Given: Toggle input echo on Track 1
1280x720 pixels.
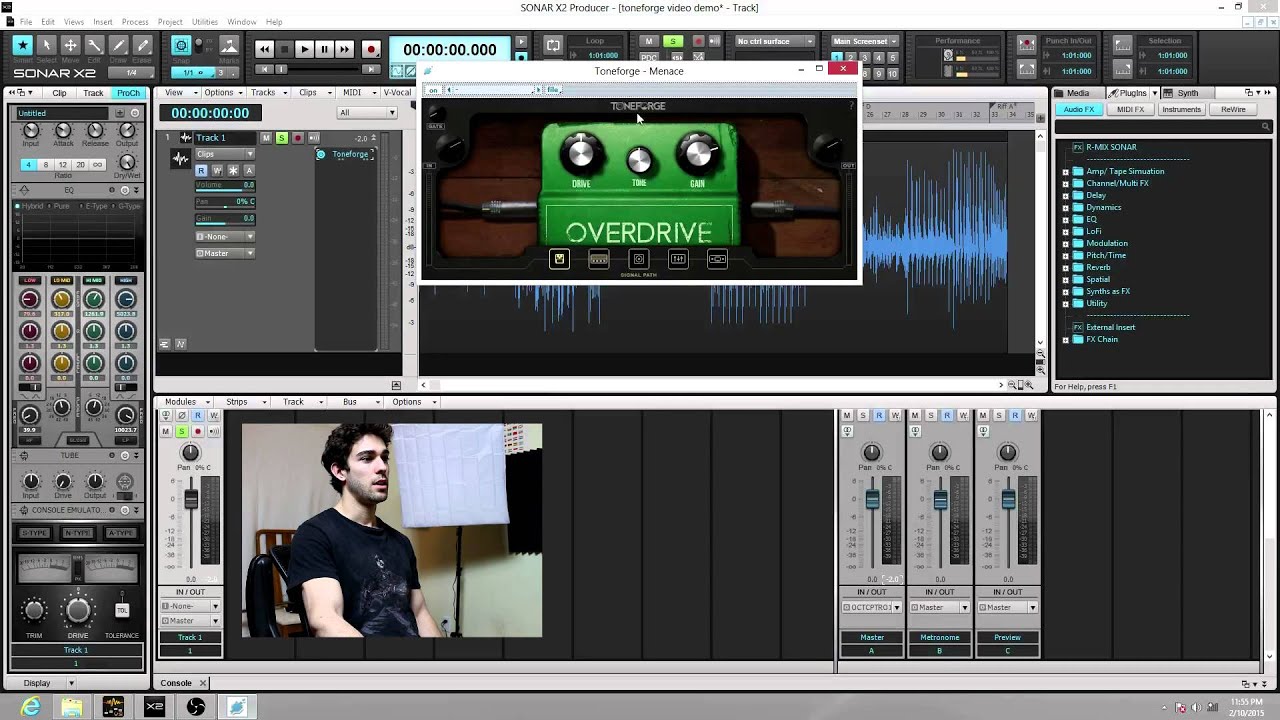Looking at the screenshot, I should coord(313,138).
